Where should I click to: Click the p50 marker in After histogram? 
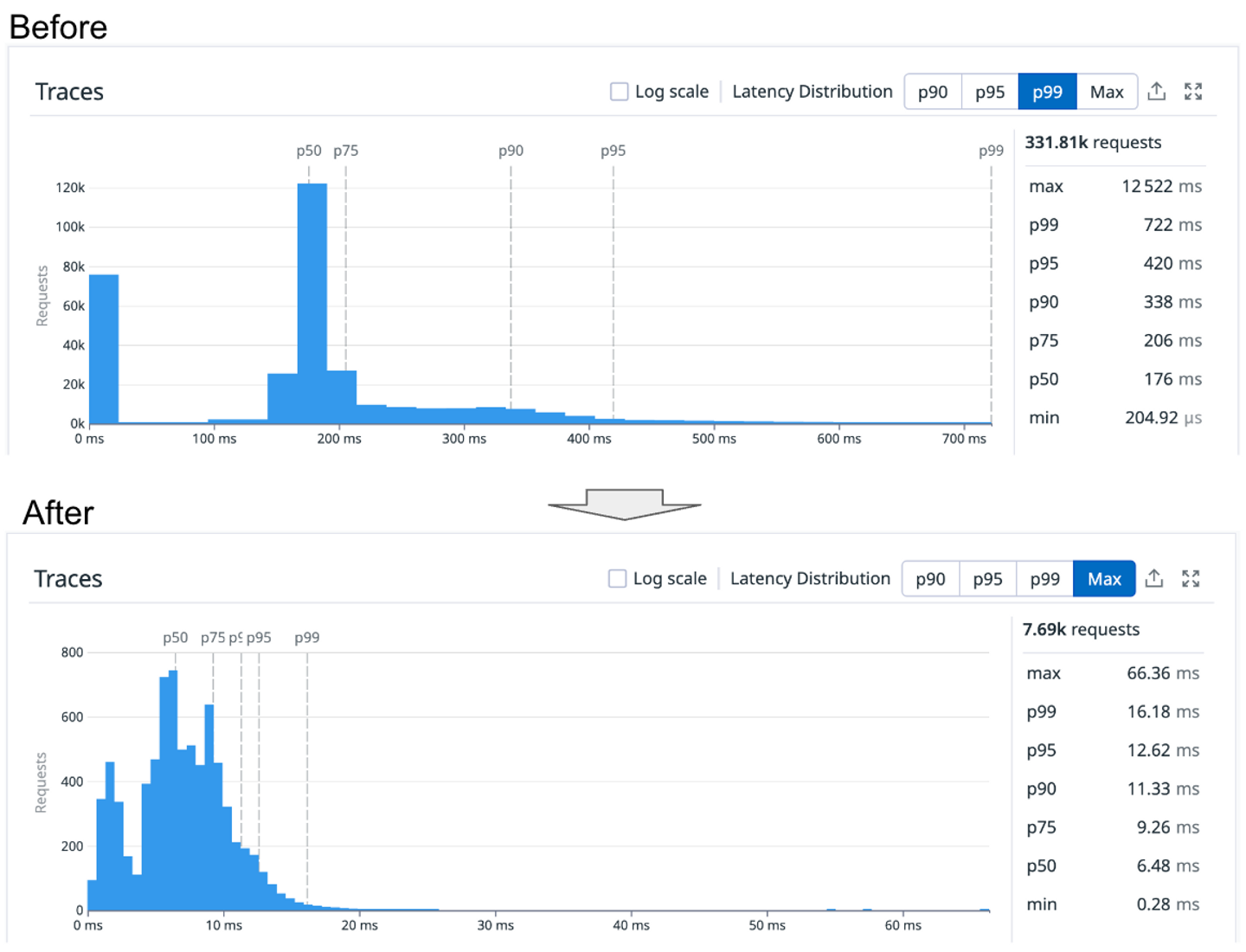(x=176, y=638)
